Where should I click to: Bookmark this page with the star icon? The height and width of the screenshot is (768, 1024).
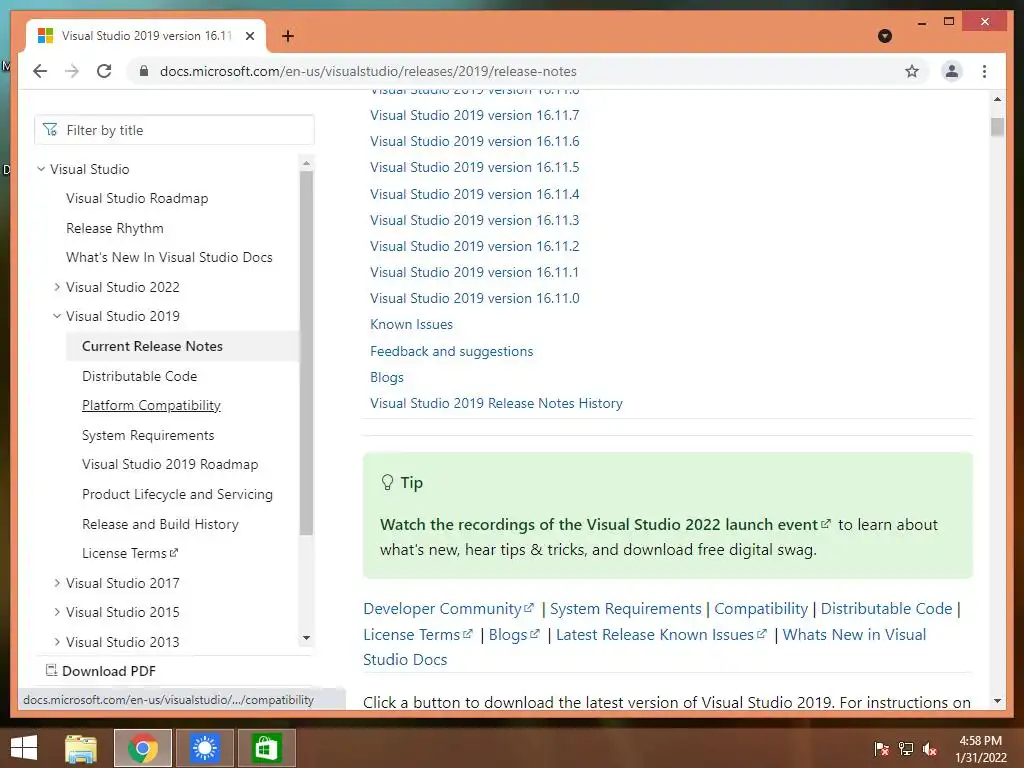pos(912,71)
